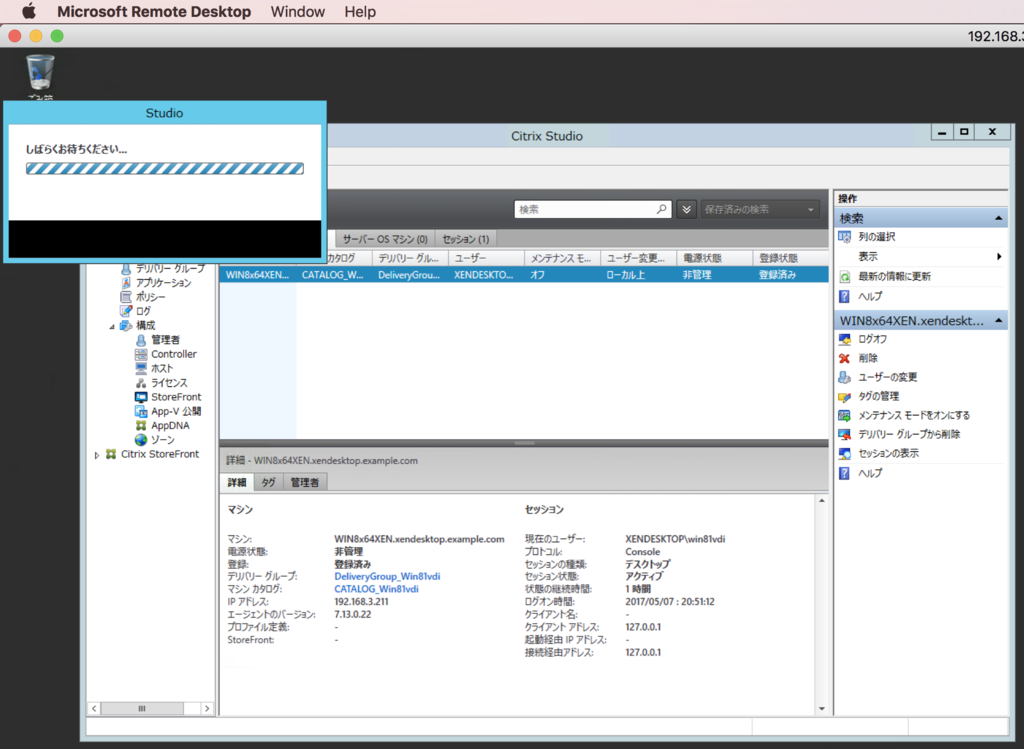Image resolution: width=1024 pixels, height=749 pixels.
Task: Select the デリバリー グループ tree item
Action: (170, 268)
